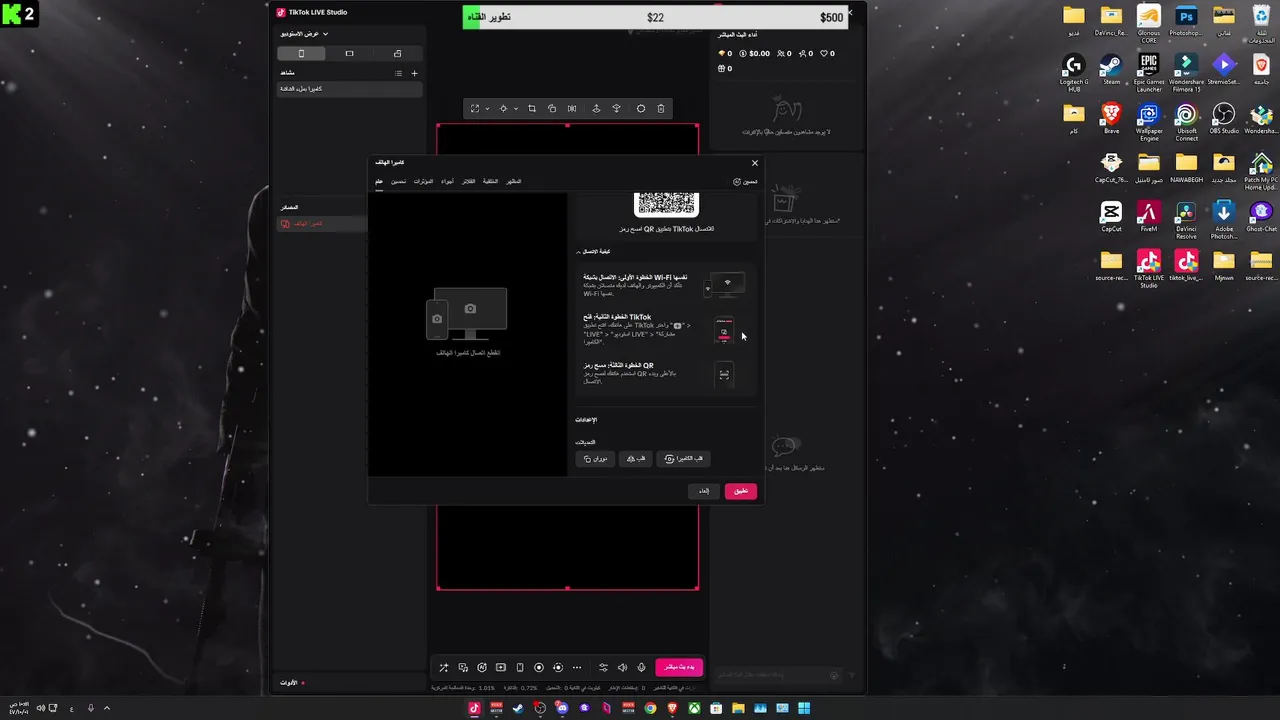Click the Windows Start button in the taskbar

pyautogui.click(x=804, y=708)
